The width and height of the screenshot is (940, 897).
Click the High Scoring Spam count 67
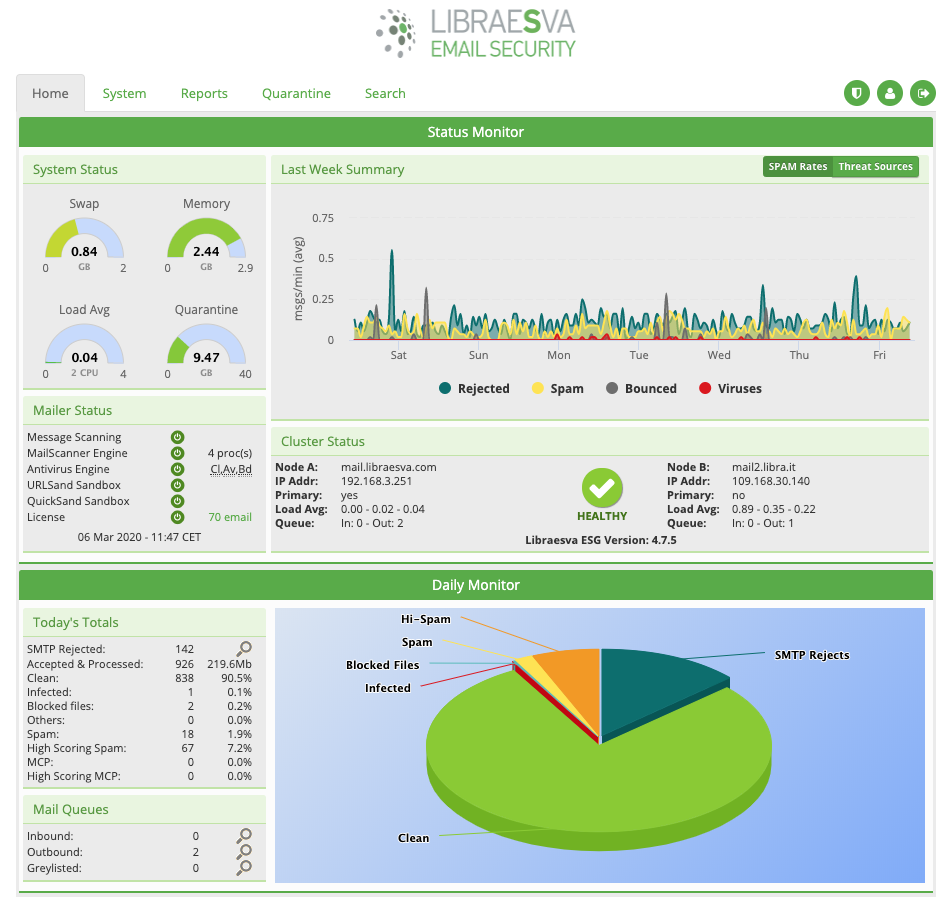tap(188, 748)
